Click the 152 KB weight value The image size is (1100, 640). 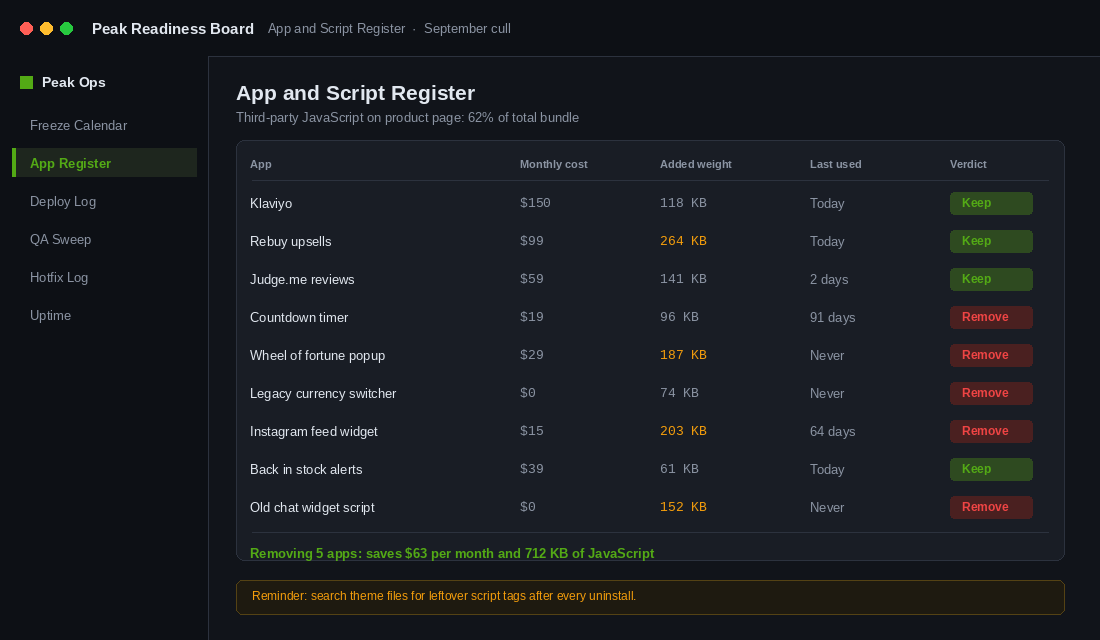click(683, 507)
